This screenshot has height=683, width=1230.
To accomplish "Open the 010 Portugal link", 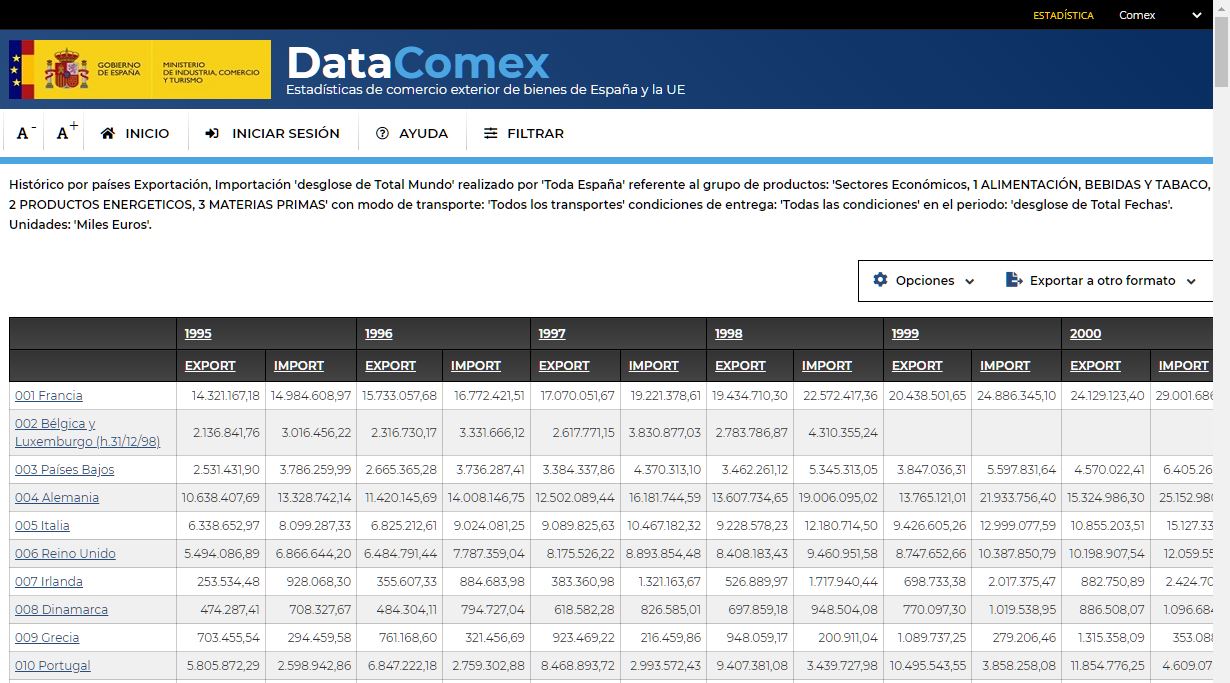I will [53, 666].
